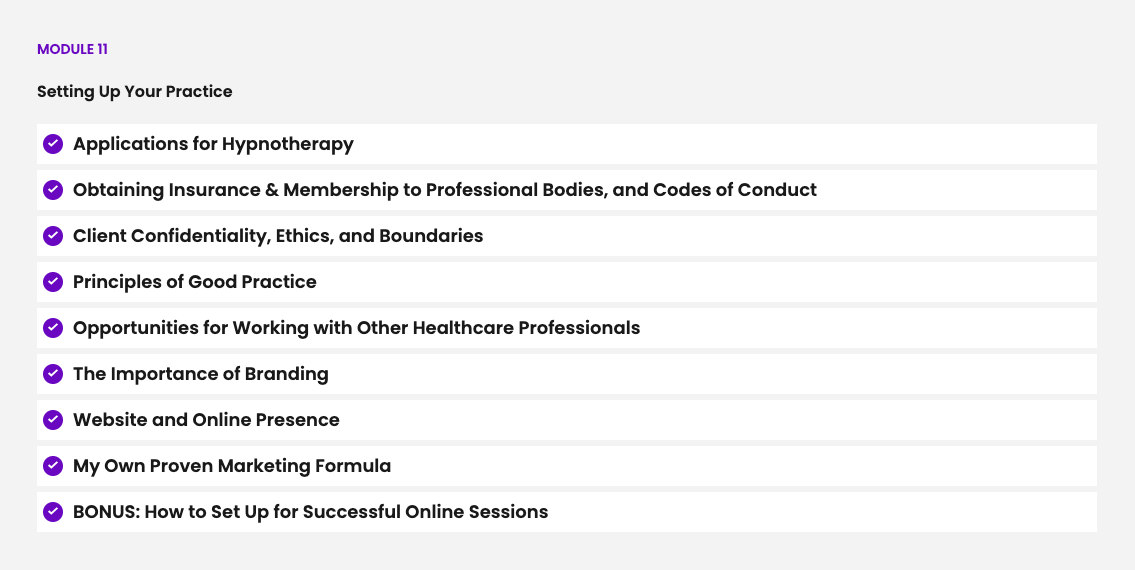
Task: Click checkmark icon beside Website and Online Presence
Action: coord(53,420)
